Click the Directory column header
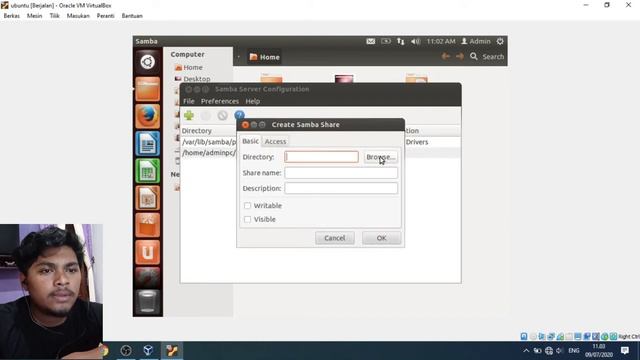Viewport: 640px width, 360px height. coord(197,131)
